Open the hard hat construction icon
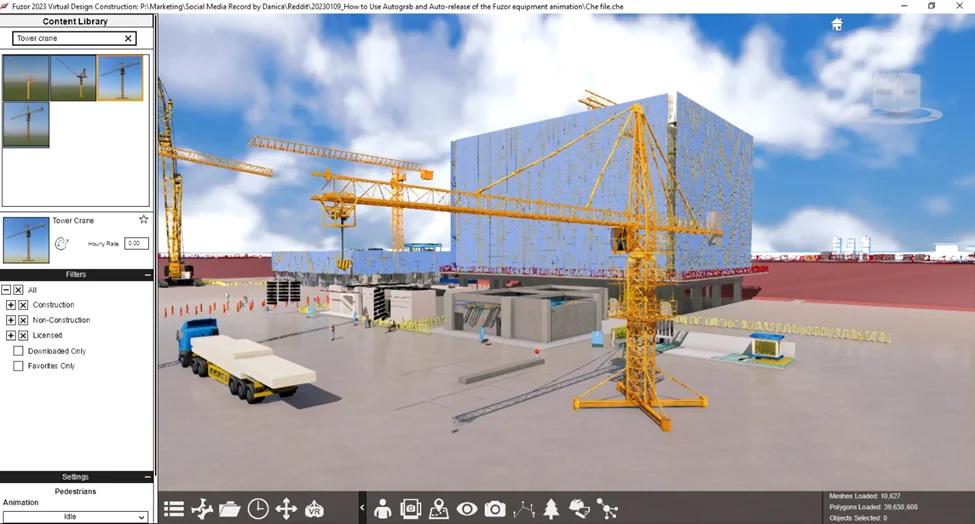975x524 pixels. pyautogui.click(x=579, y=509)
